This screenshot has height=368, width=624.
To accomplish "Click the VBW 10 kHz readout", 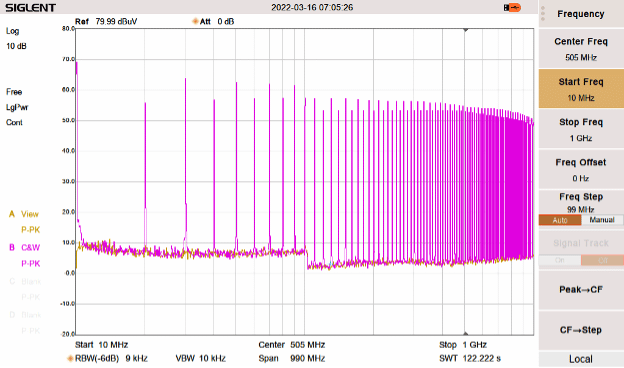I will click(201, 358).
